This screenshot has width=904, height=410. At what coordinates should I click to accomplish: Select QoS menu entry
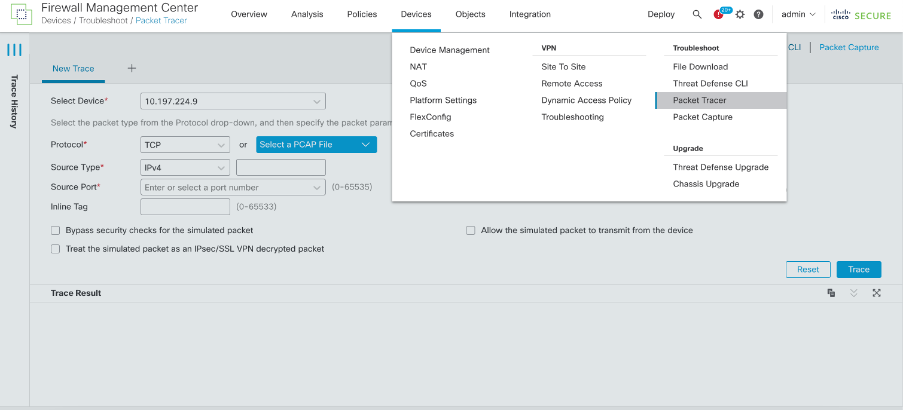(x=419, y=84)
